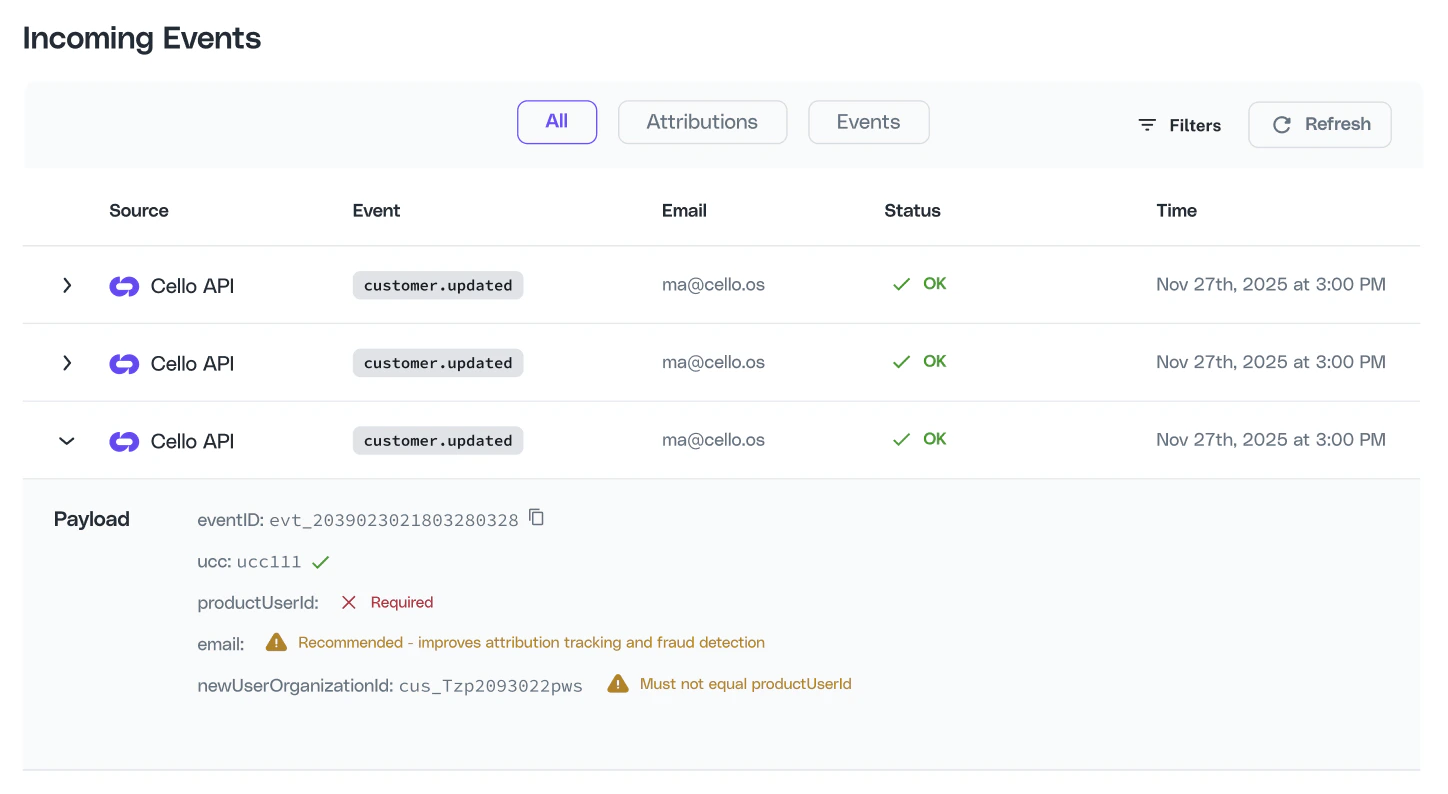Click the Recommended attribution tracking message
This screenshot has width=1448, height=794.
(x=531, y=642)
